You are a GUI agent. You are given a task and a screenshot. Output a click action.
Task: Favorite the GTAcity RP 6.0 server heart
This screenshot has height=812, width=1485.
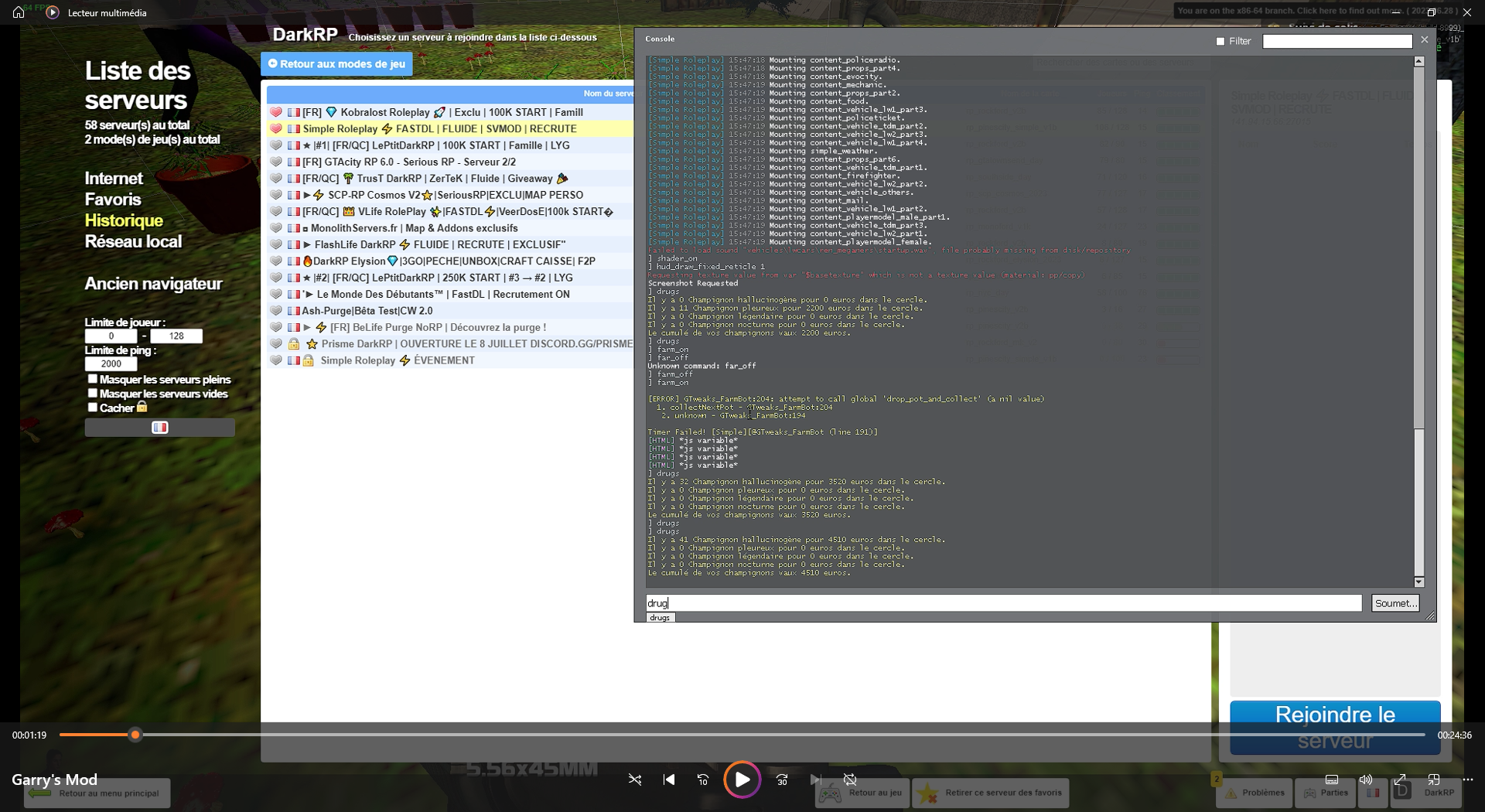(276, 162)
